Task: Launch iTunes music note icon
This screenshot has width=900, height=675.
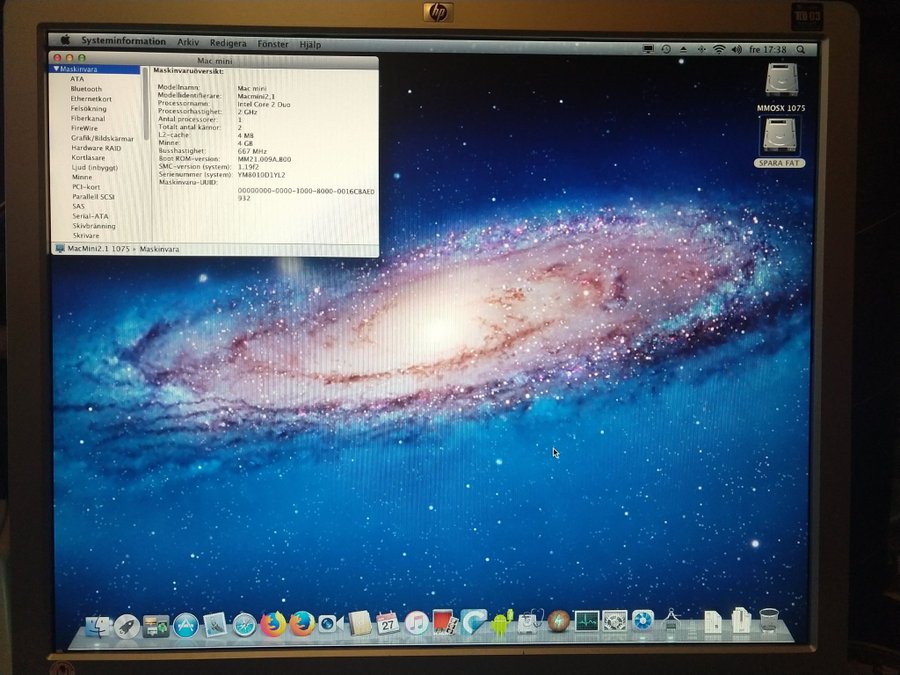Action: pyautogui.click(x=416, y=623)
